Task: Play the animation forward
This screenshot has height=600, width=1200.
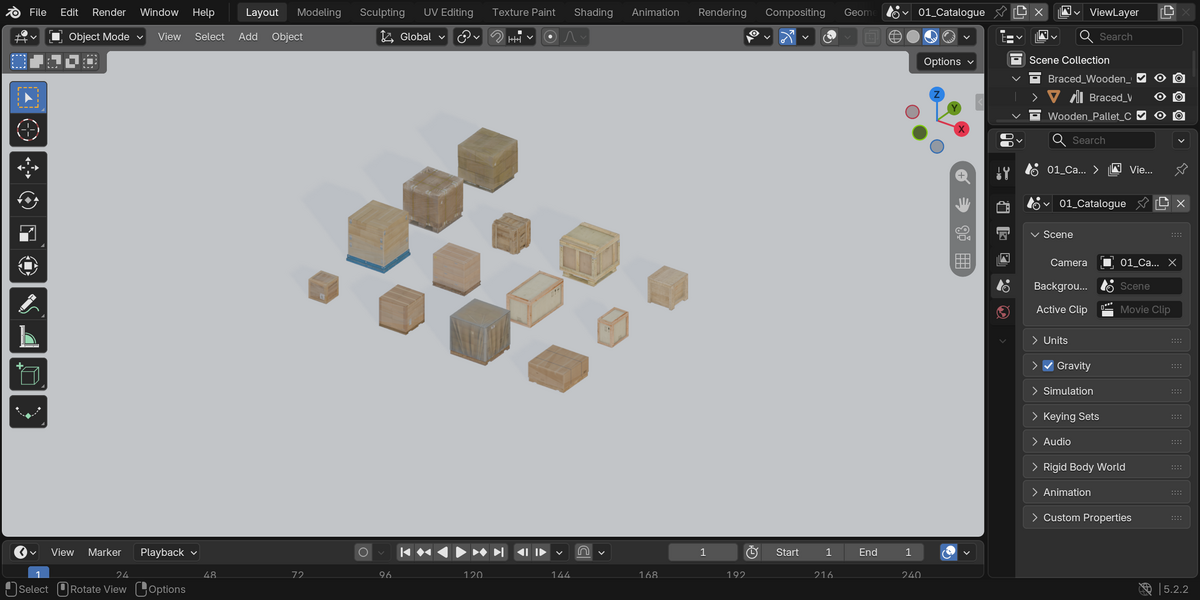Action: coord(461,552)
